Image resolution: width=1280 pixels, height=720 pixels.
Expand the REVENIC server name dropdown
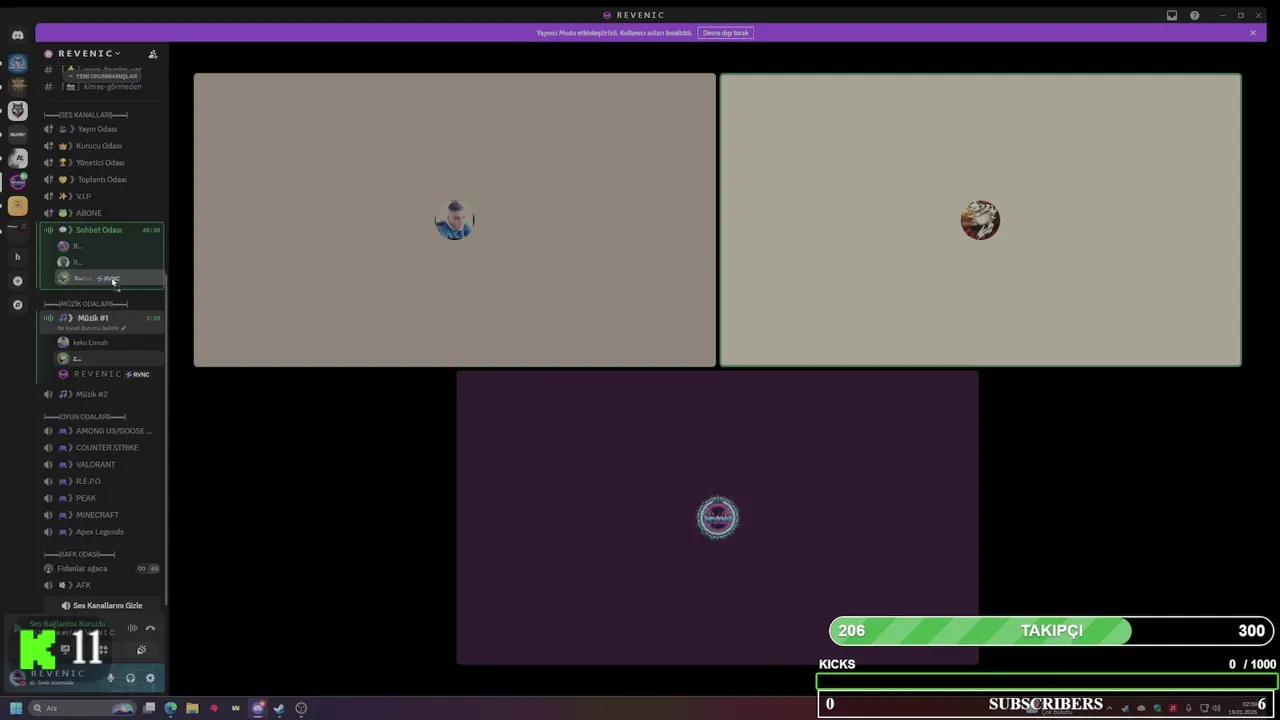[x=88, y=54]
